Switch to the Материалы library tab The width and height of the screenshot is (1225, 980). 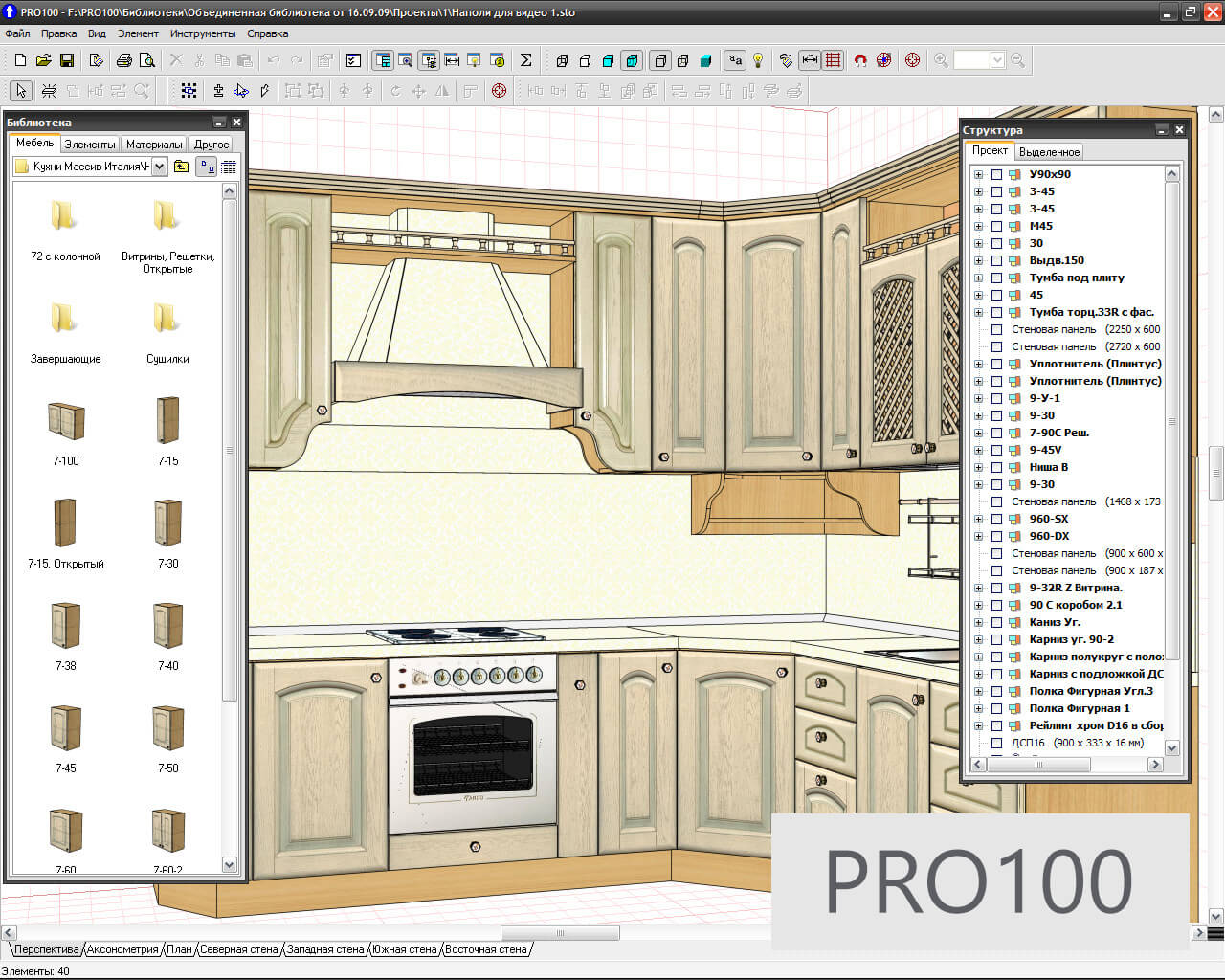pyautogui.click(x=154, y=145)
